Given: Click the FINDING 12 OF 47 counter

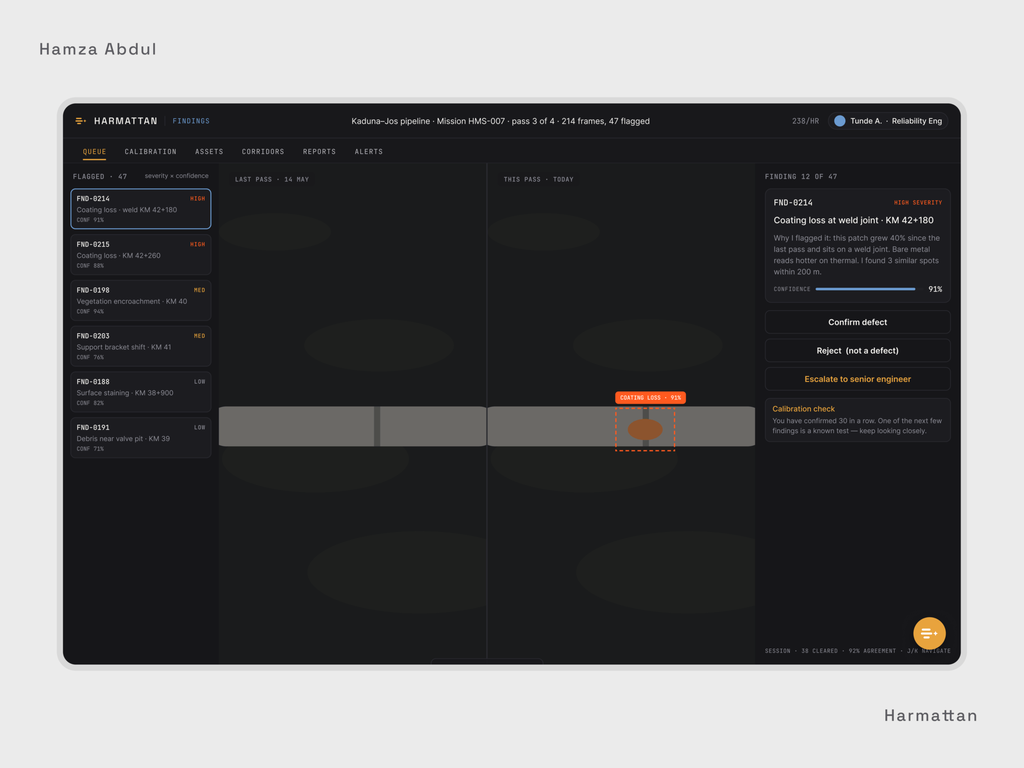Looking at the screenshot, I should click(x=801, y=176).
